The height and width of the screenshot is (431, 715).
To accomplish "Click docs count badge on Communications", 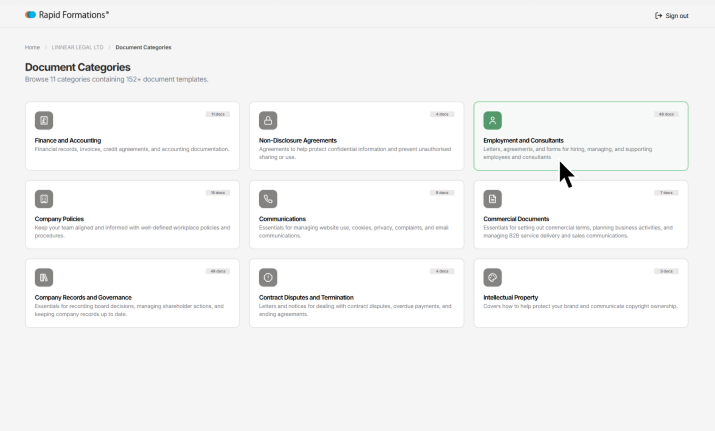I will [442, 192].
